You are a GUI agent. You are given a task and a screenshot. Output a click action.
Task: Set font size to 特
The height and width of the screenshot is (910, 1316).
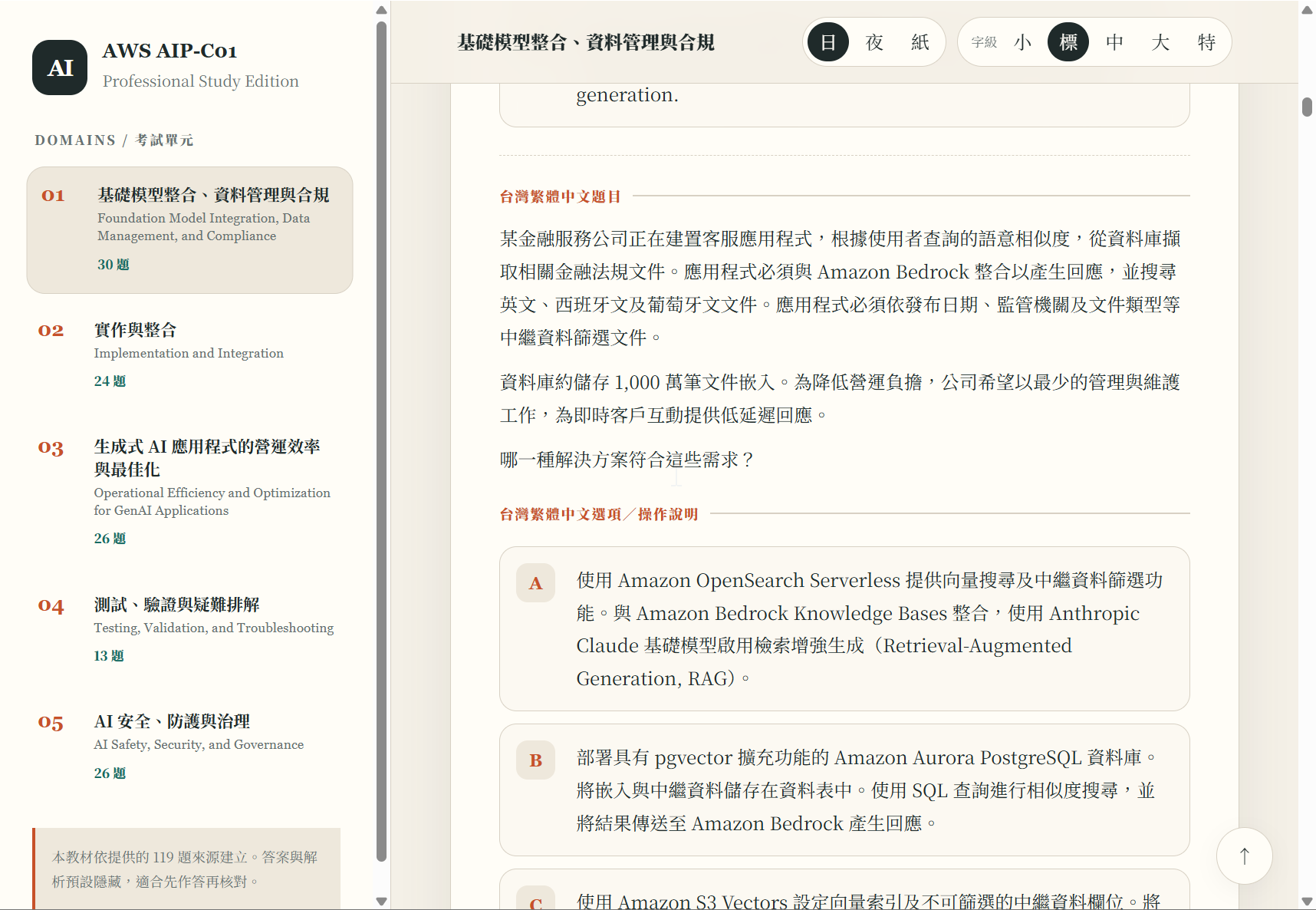1206,42
